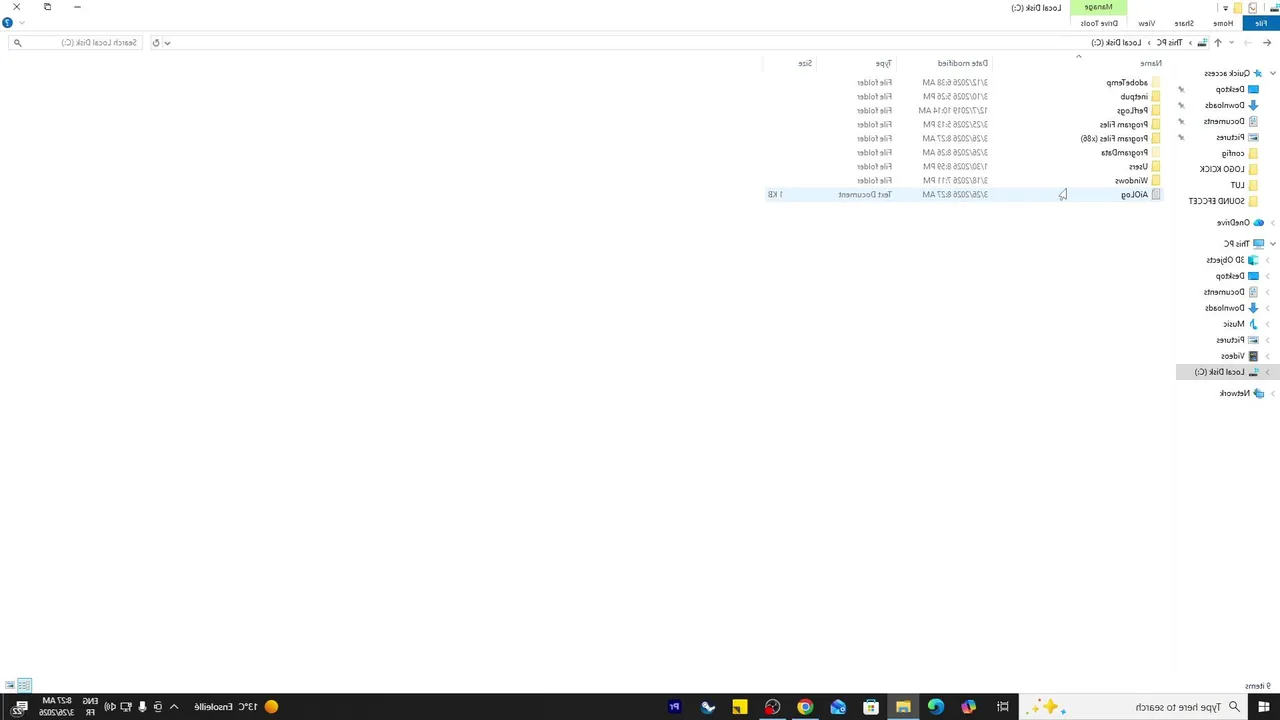The width and height of the screenshot is (1280, 720).
Task: Show hidden tray icons chevron
Action: tap(174, 707)
